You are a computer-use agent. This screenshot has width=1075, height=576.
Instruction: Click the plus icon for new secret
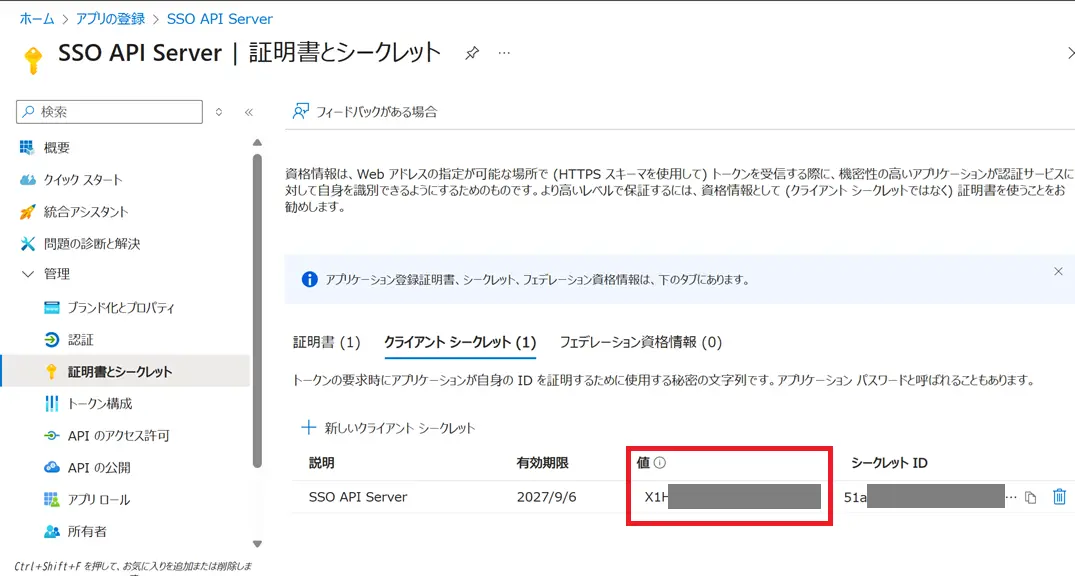click(309, 428)
